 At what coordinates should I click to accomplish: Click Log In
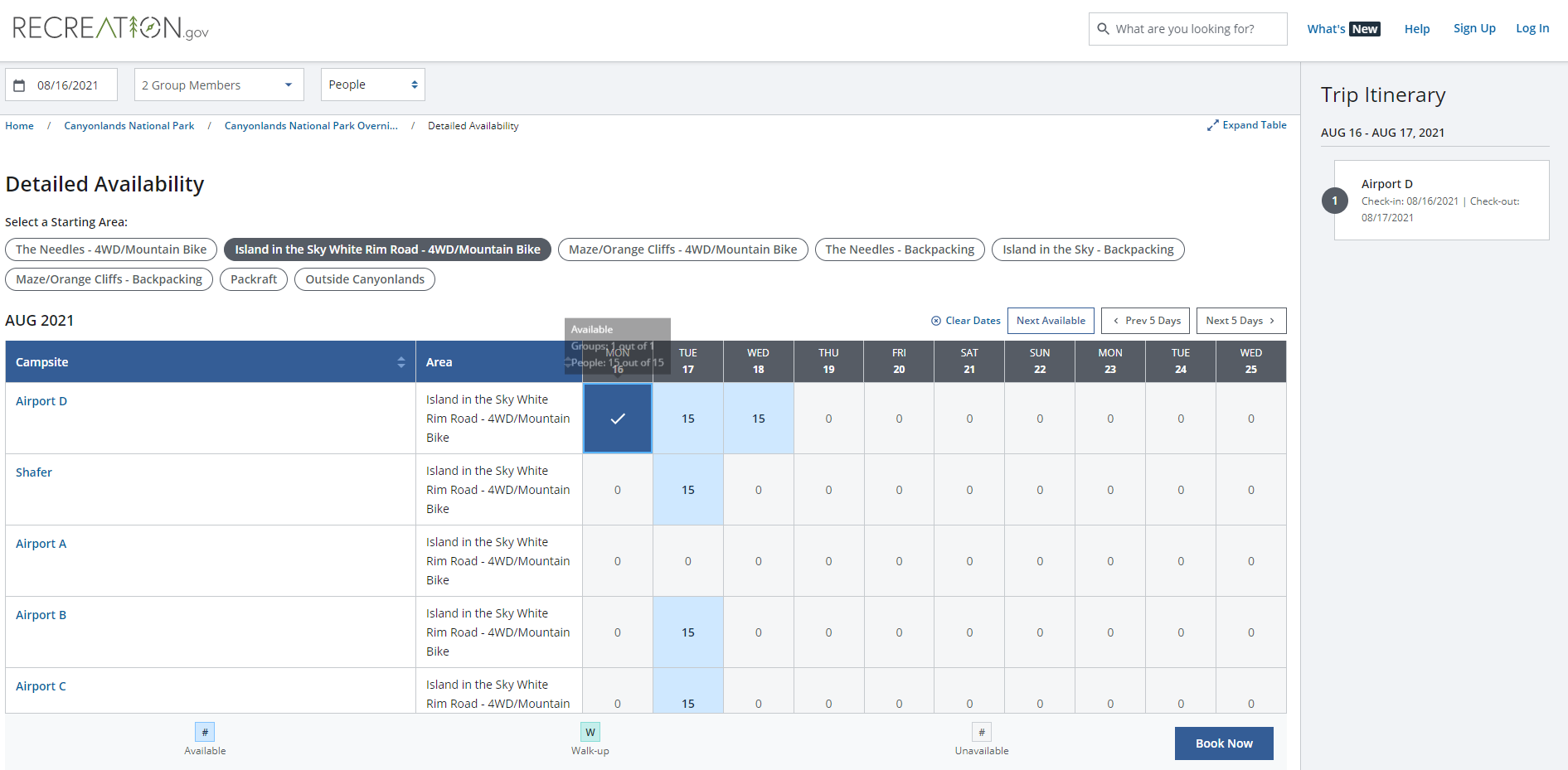(x=1532, y=28)
